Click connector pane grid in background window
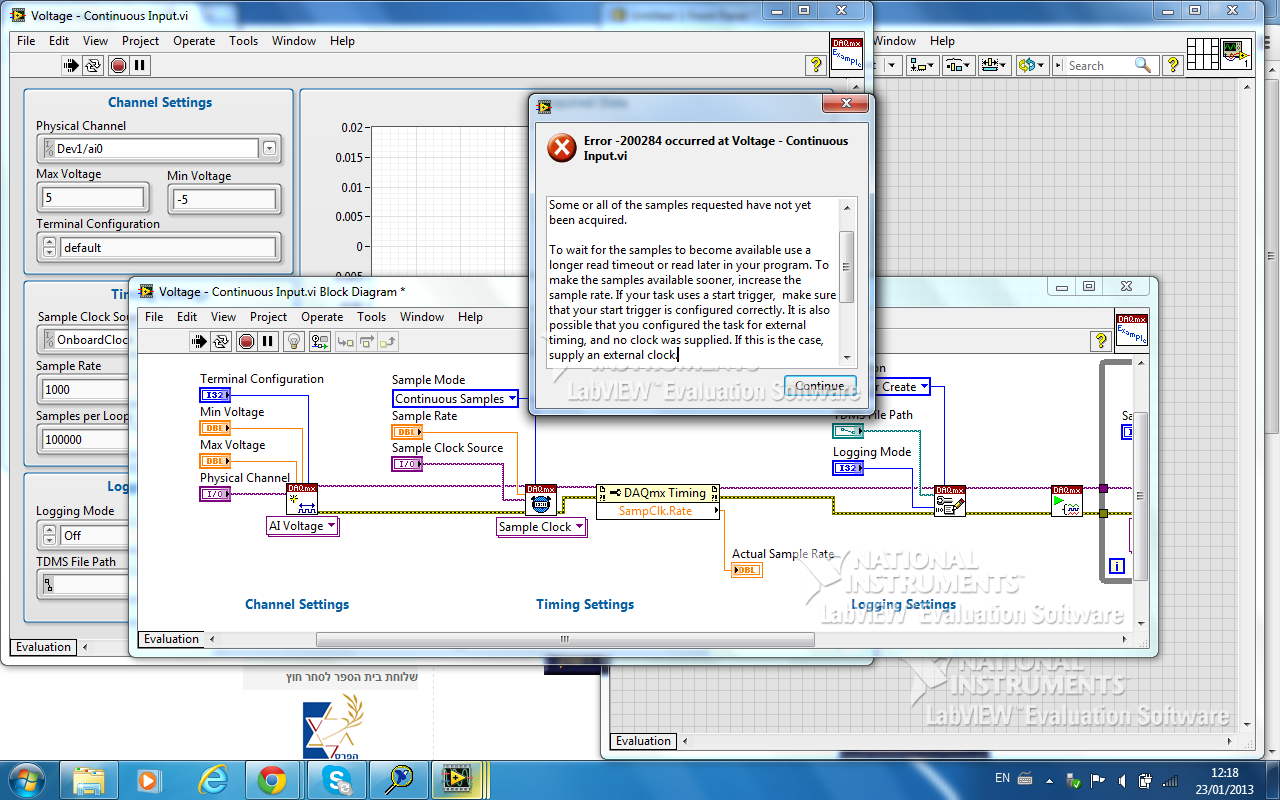This screenshot has width=1280, height=800. pos(1203,54)
